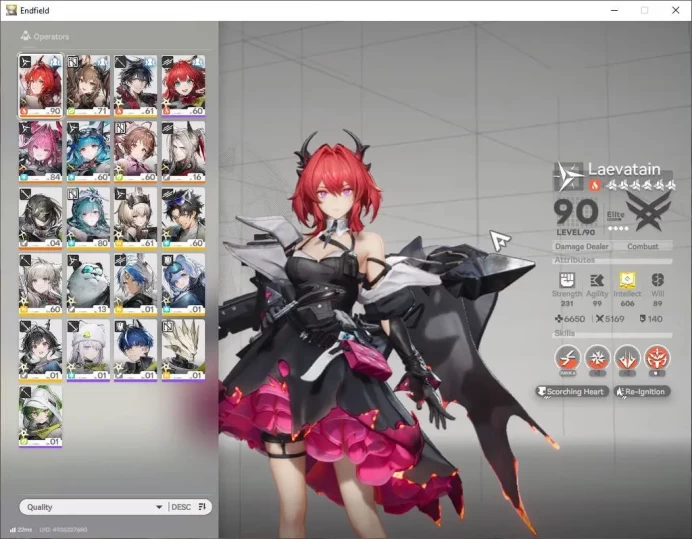Click the Strength value 231
Viewport: 692px width, 539px height.
coord(567,303)
